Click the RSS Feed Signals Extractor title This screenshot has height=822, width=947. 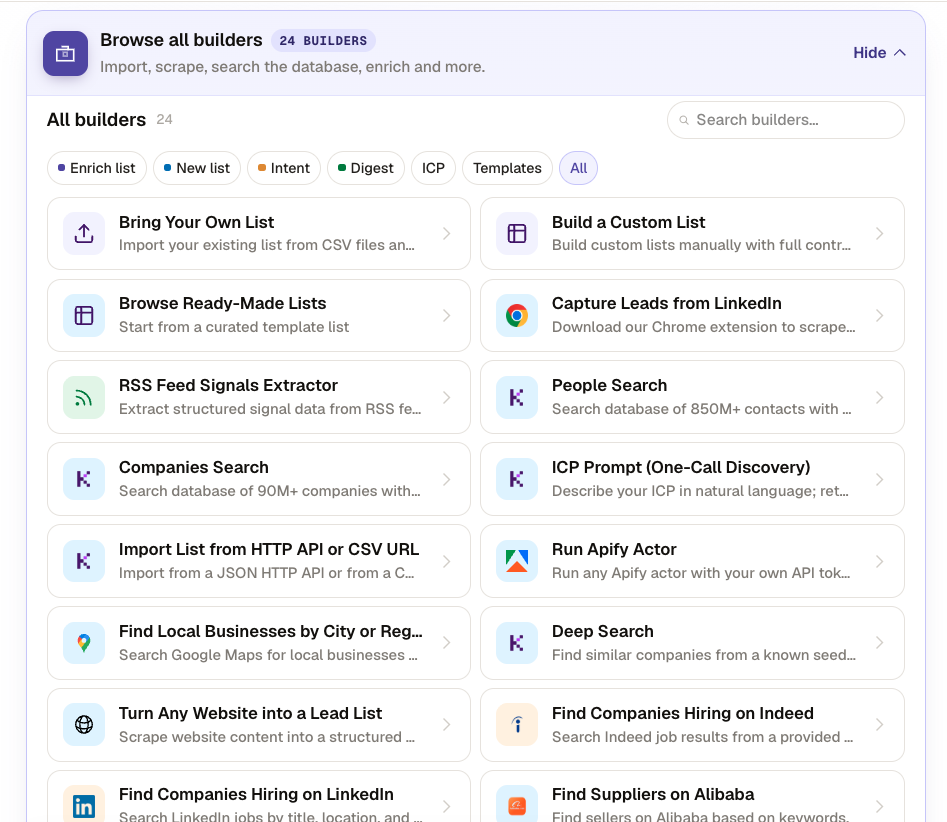point(228,385)
